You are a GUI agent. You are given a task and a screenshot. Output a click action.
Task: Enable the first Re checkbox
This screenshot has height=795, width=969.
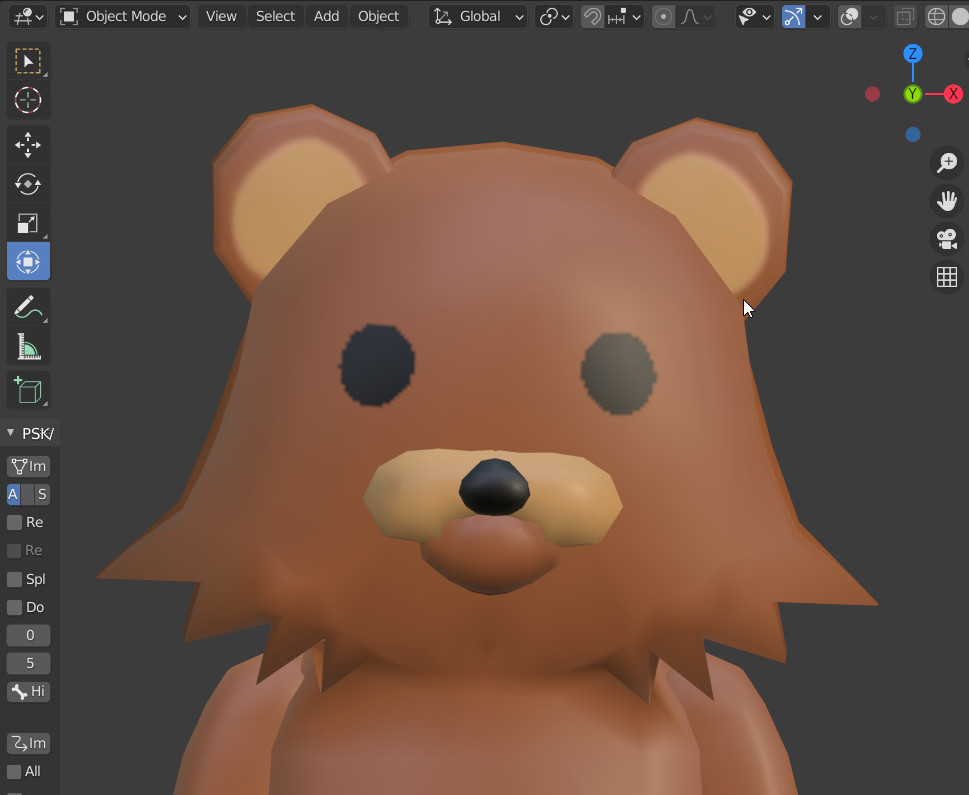point(14,522)
